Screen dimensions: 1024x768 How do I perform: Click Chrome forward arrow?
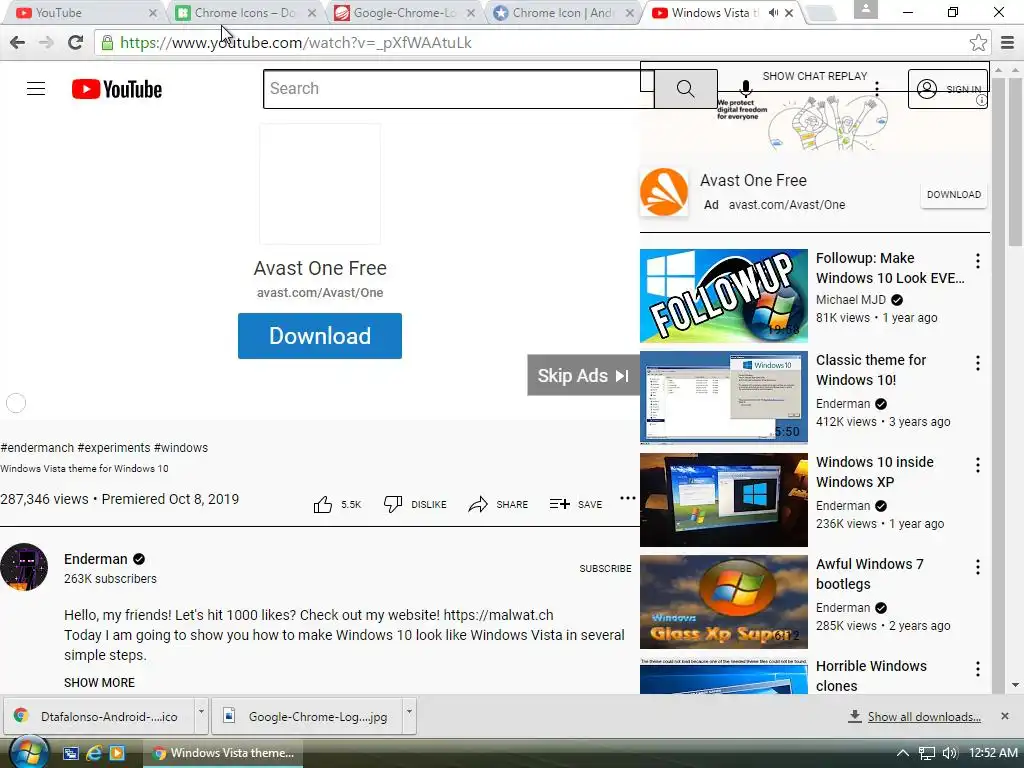(x=46, y=42)
